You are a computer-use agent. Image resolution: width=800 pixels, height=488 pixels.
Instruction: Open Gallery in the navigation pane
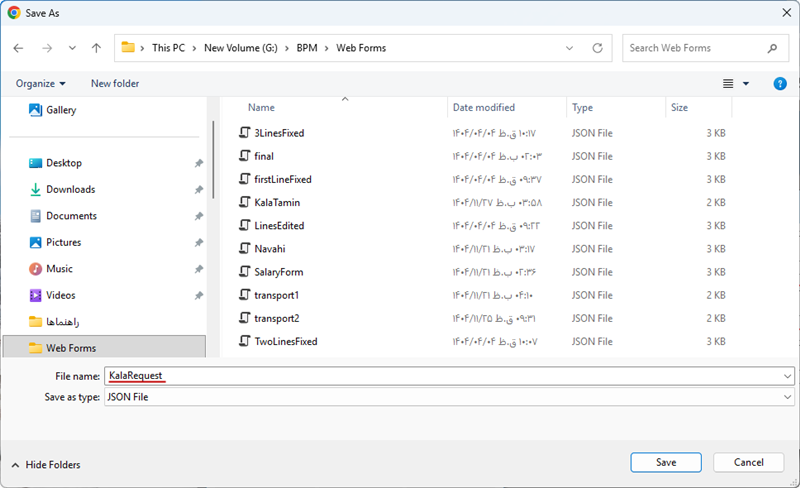pos(60,110)
